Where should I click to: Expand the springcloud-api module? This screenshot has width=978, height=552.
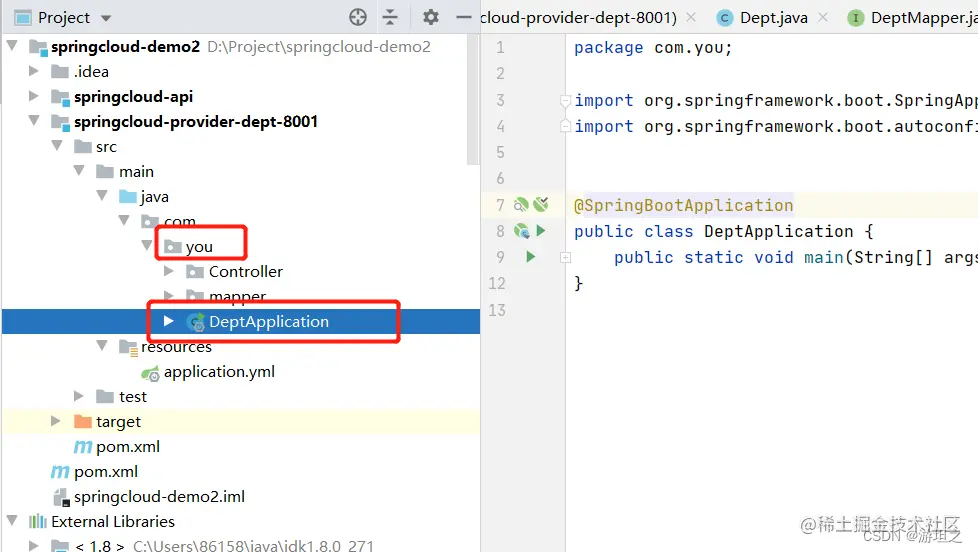(x=34, y=96)
